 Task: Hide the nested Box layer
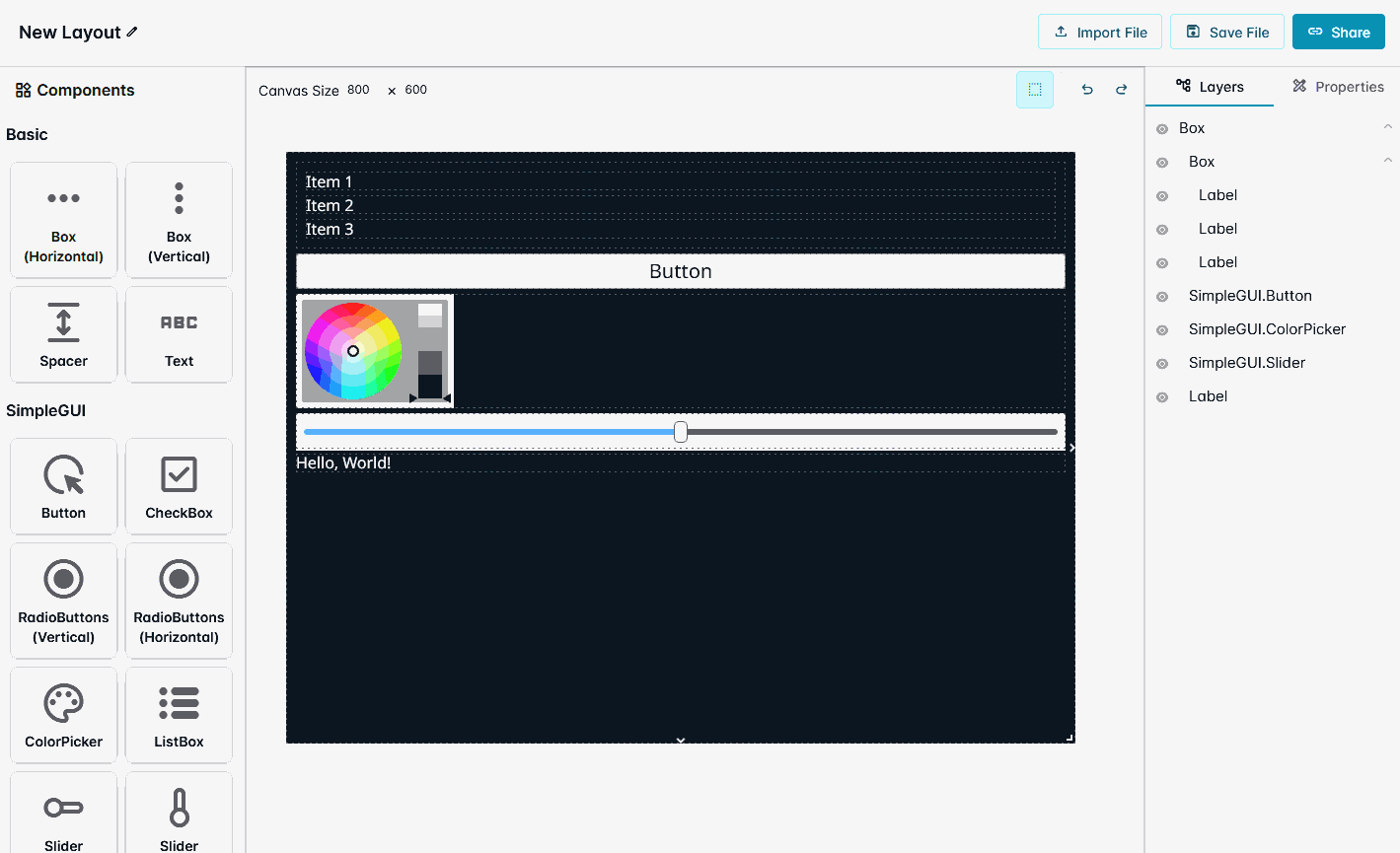coord(1162,163)
